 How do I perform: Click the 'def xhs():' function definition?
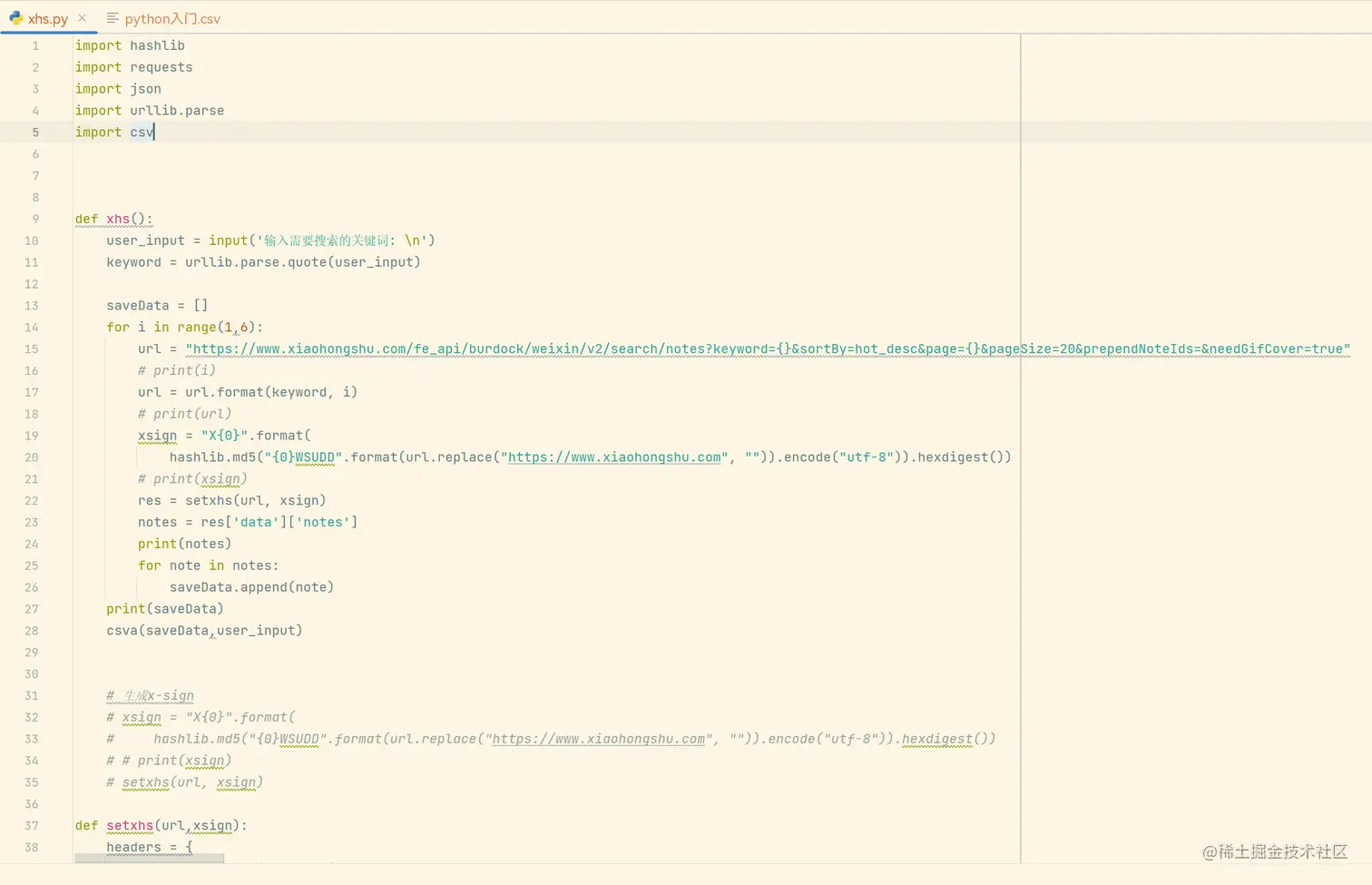point(113,219)
